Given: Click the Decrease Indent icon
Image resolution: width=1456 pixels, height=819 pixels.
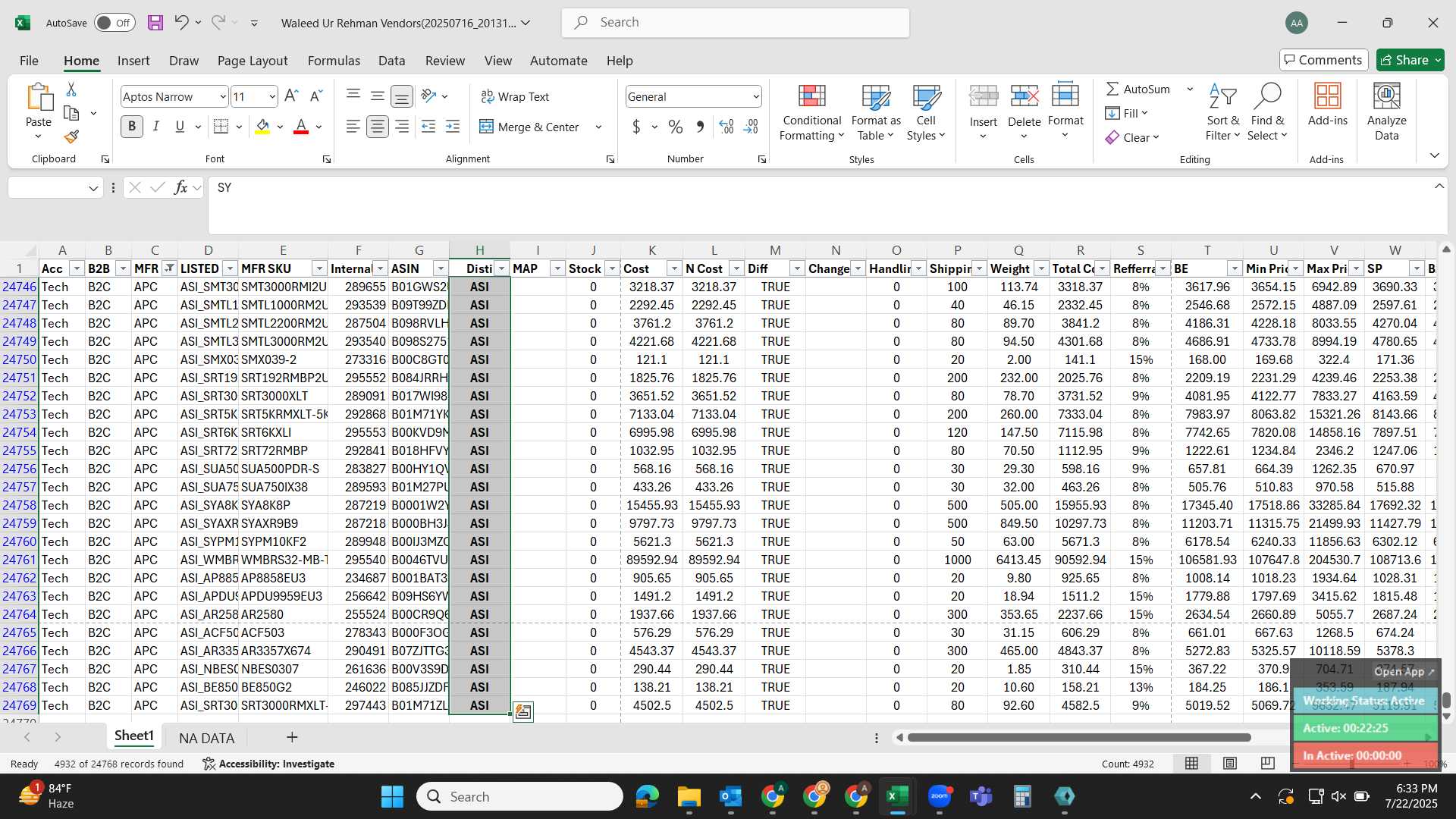Looking at the screenshot, I should (428, 127).
